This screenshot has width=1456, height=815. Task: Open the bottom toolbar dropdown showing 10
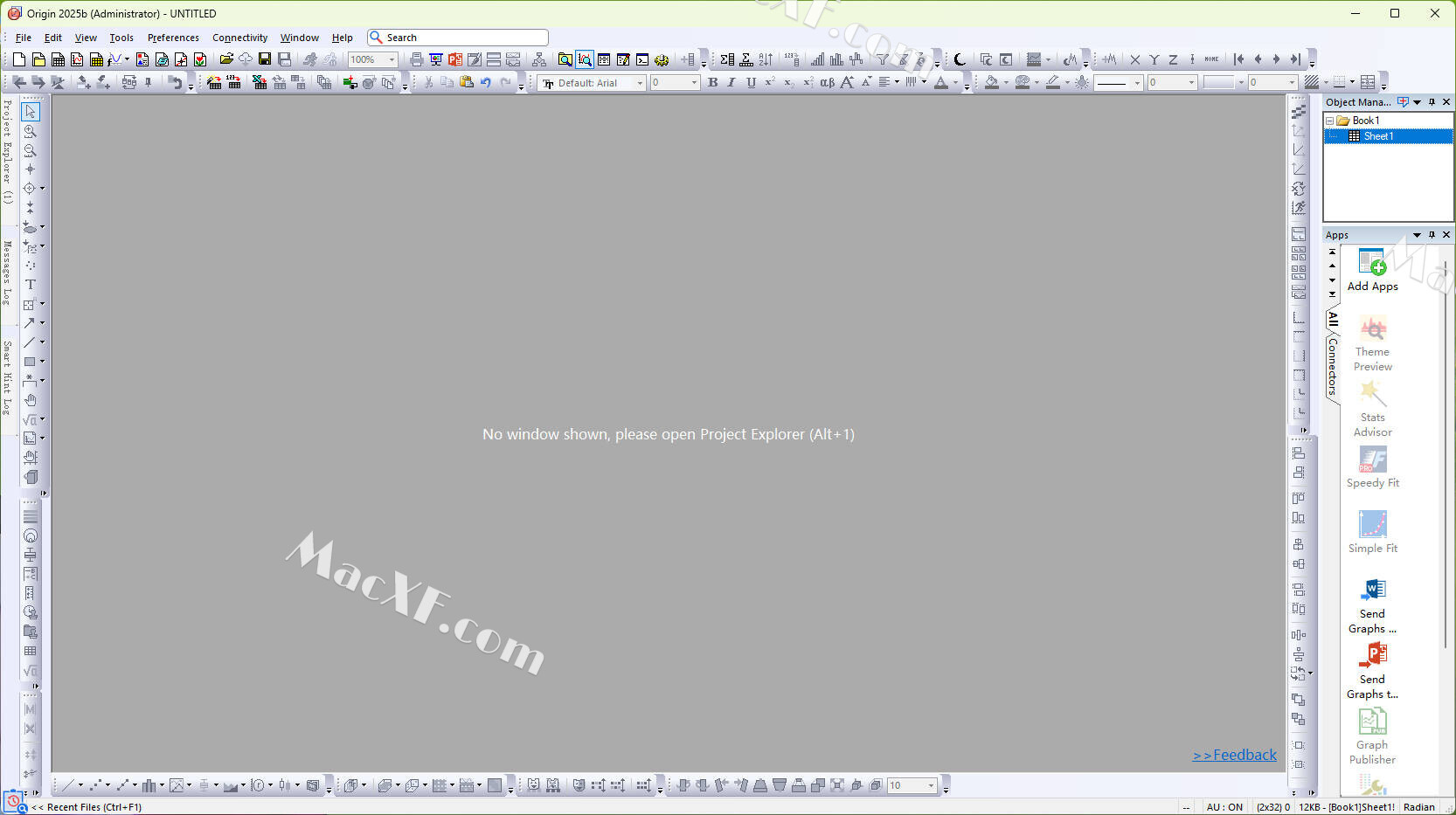coord(931,786)
